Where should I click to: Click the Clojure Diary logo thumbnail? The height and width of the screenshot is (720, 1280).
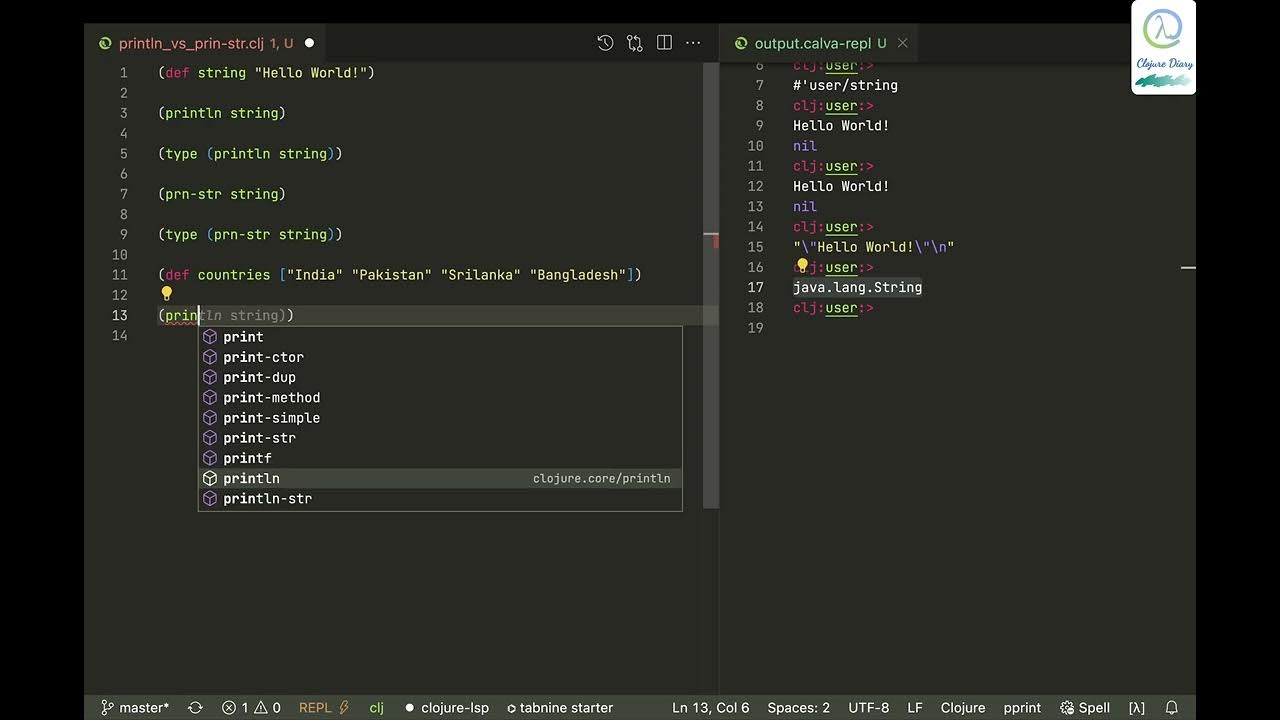(1163, 48)
